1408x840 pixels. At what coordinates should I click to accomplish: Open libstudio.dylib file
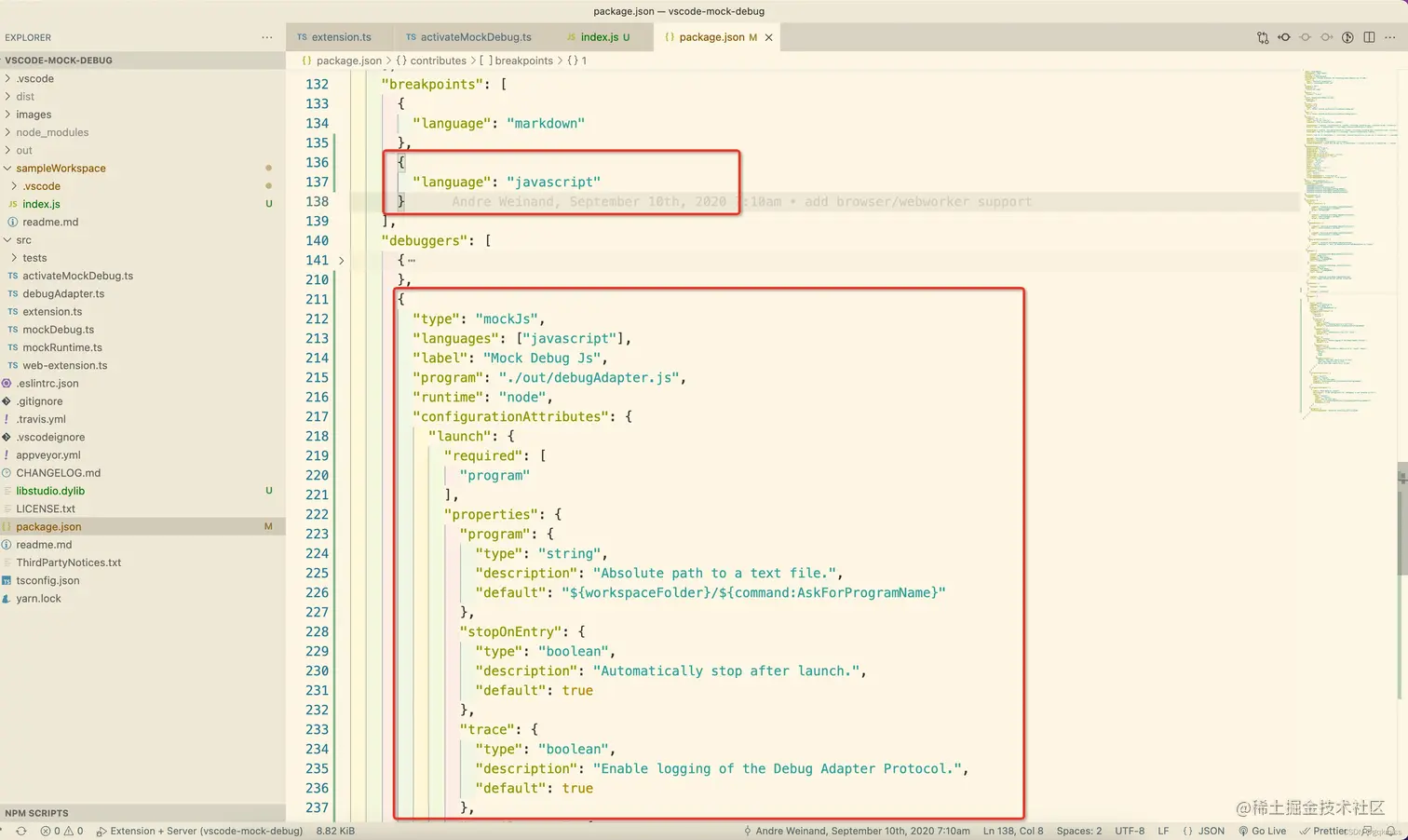click(x=142, y=491)
